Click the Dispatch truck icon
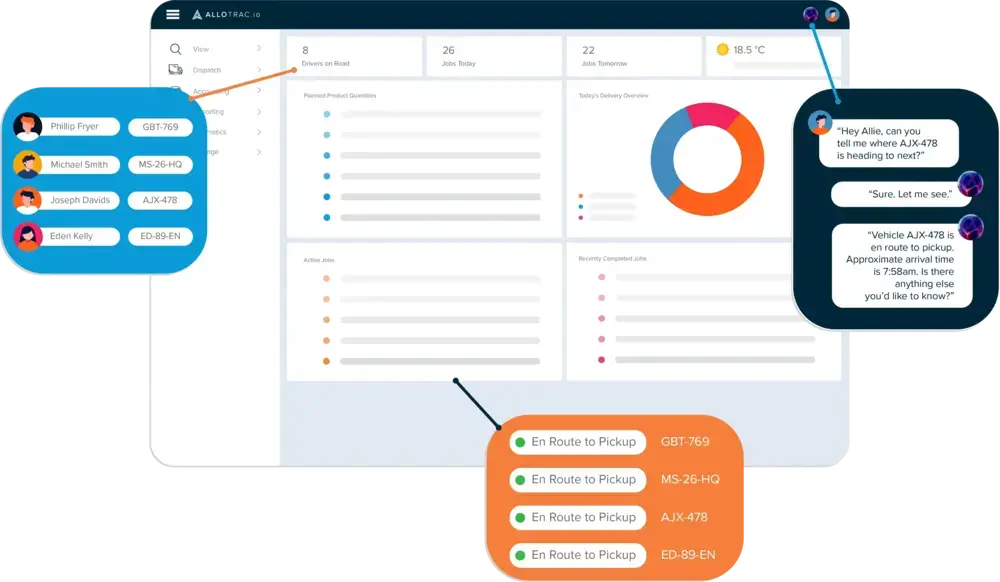The image size is (1000, 582). click(175, 70)
